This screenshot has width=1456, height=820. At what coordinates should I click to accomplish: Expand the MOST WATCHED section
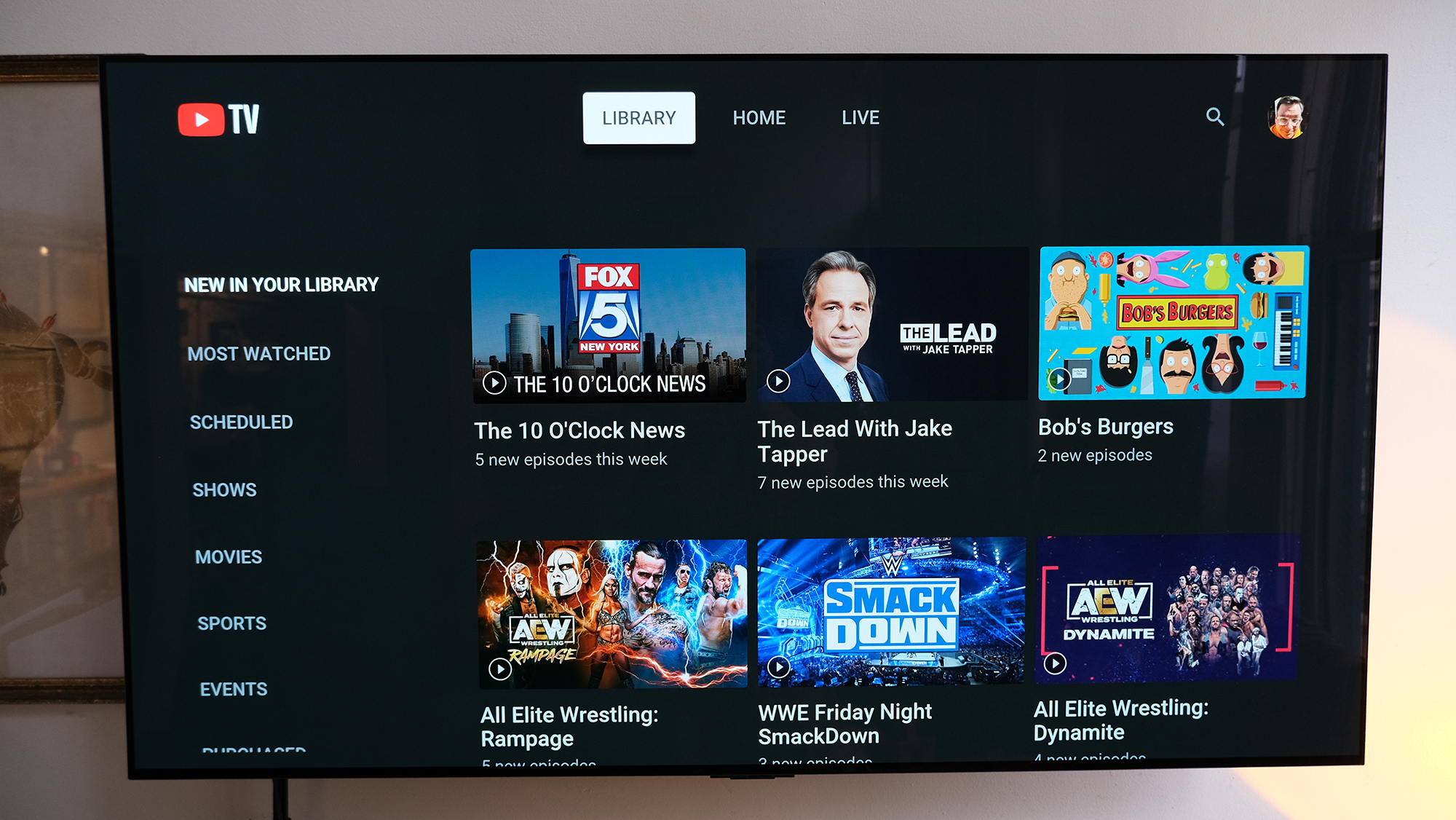click(x=260, y=352)
